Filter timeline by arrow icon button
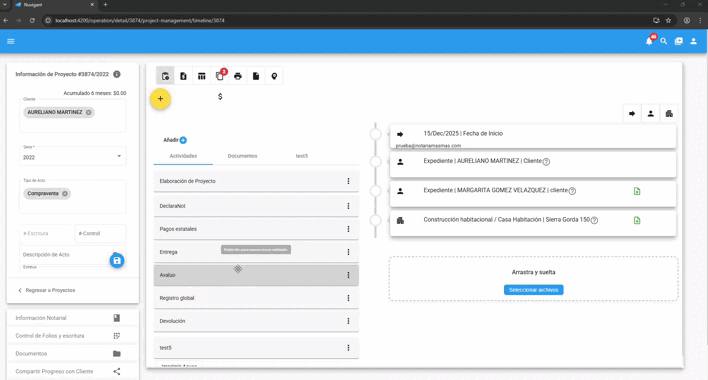 pyautogui.click(x=632, y=114)
